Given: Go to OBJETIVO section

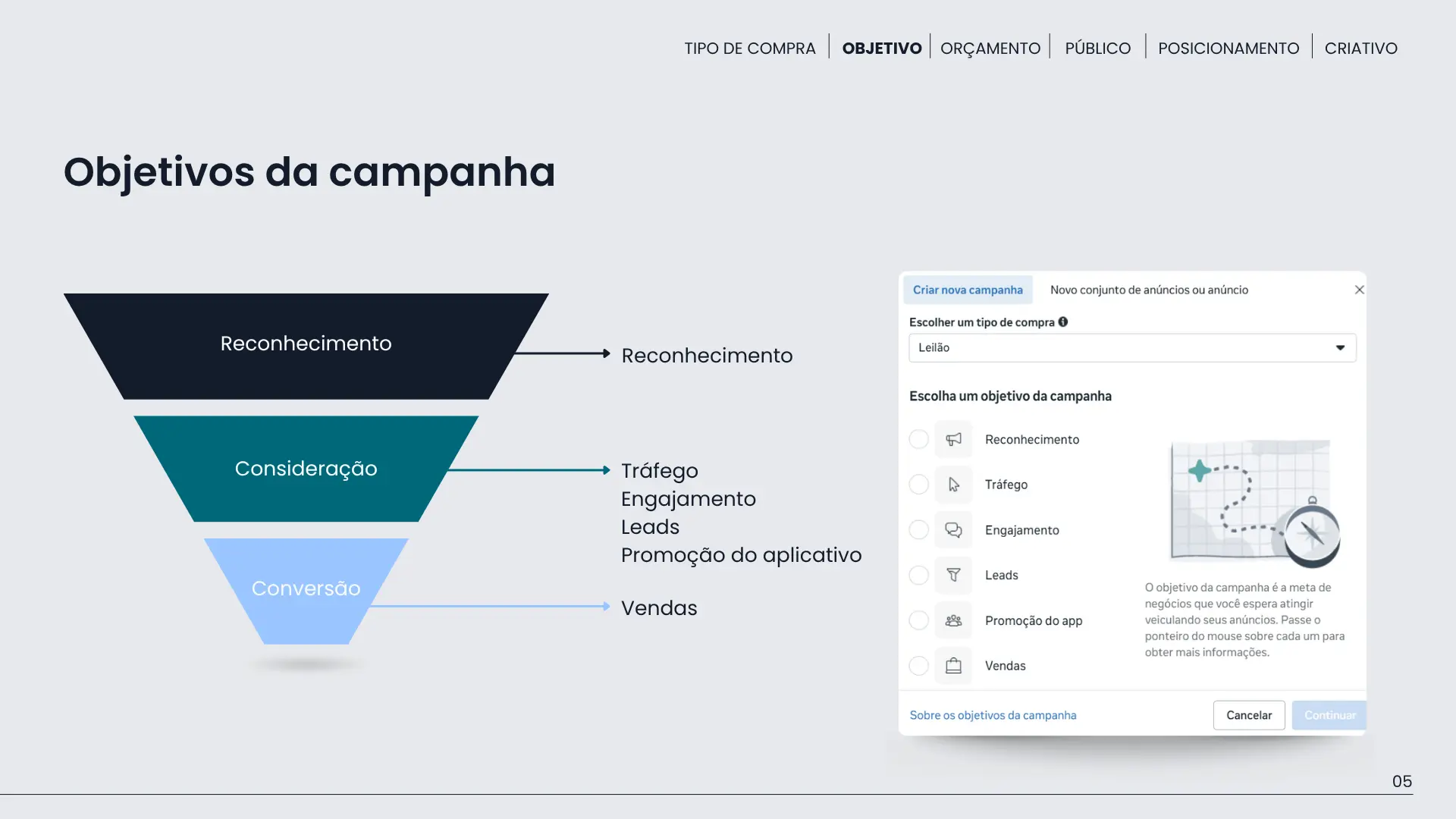Looking at the screenshot, I should point(882,48).
